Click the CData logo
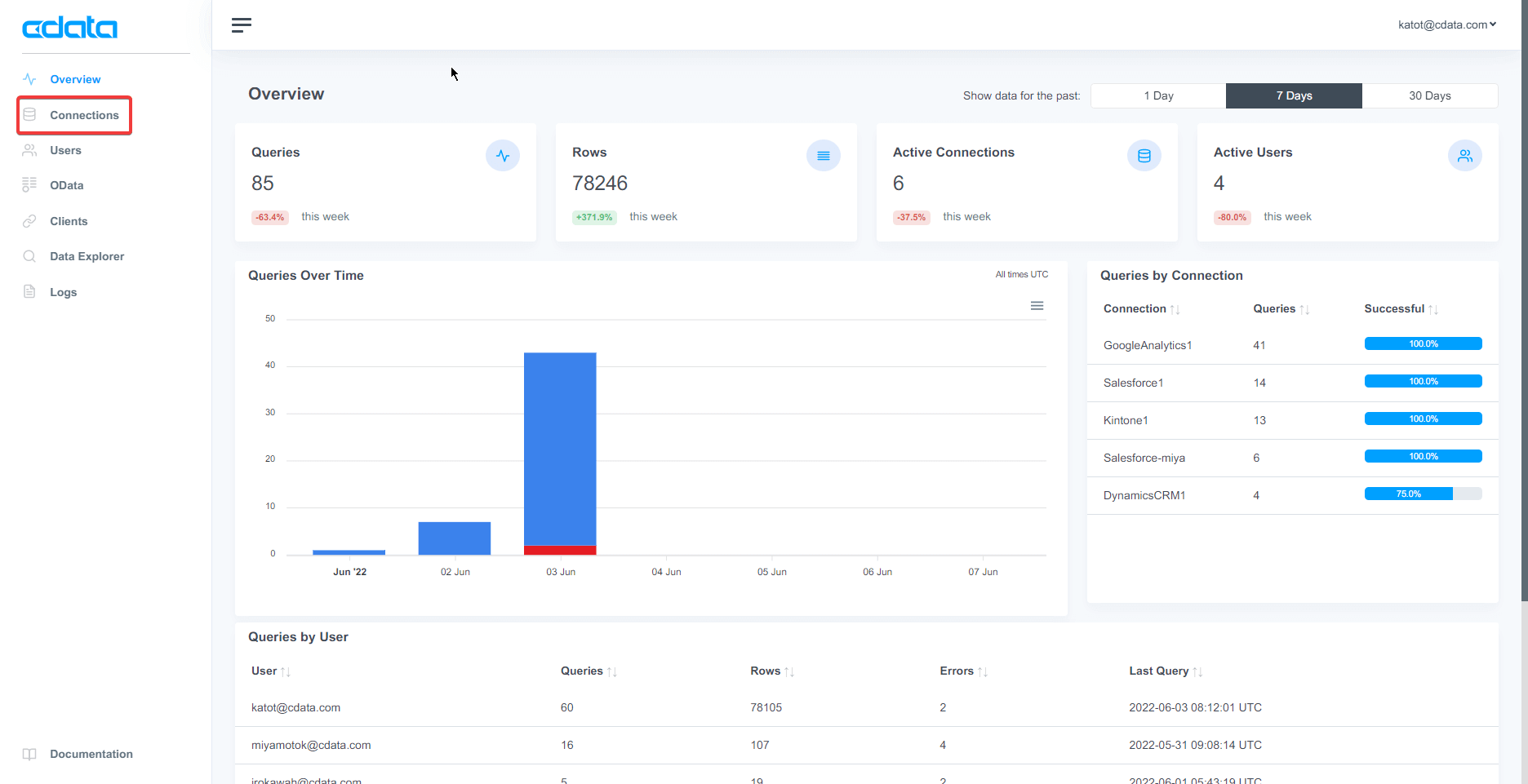Screen dimensions: 1528x784 coord(69,28)
